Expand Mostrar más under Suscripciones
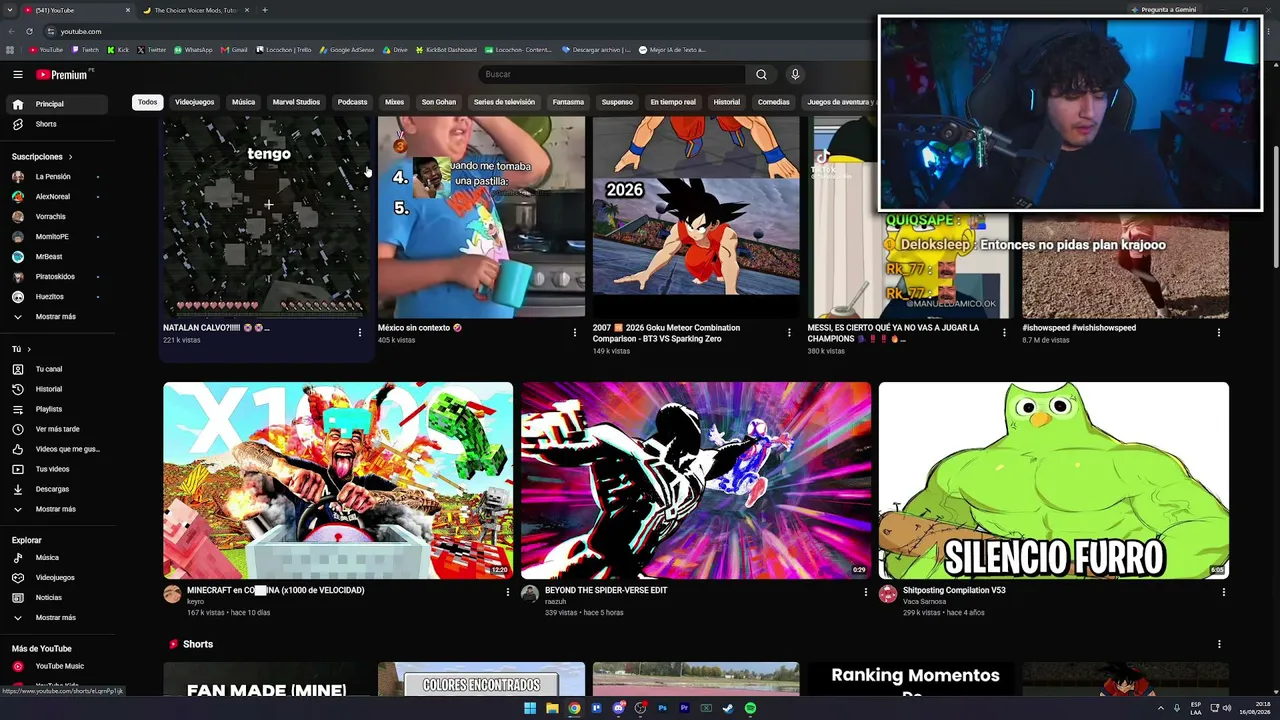Screen dimensions: 1280x720 [x=57, y=317]
